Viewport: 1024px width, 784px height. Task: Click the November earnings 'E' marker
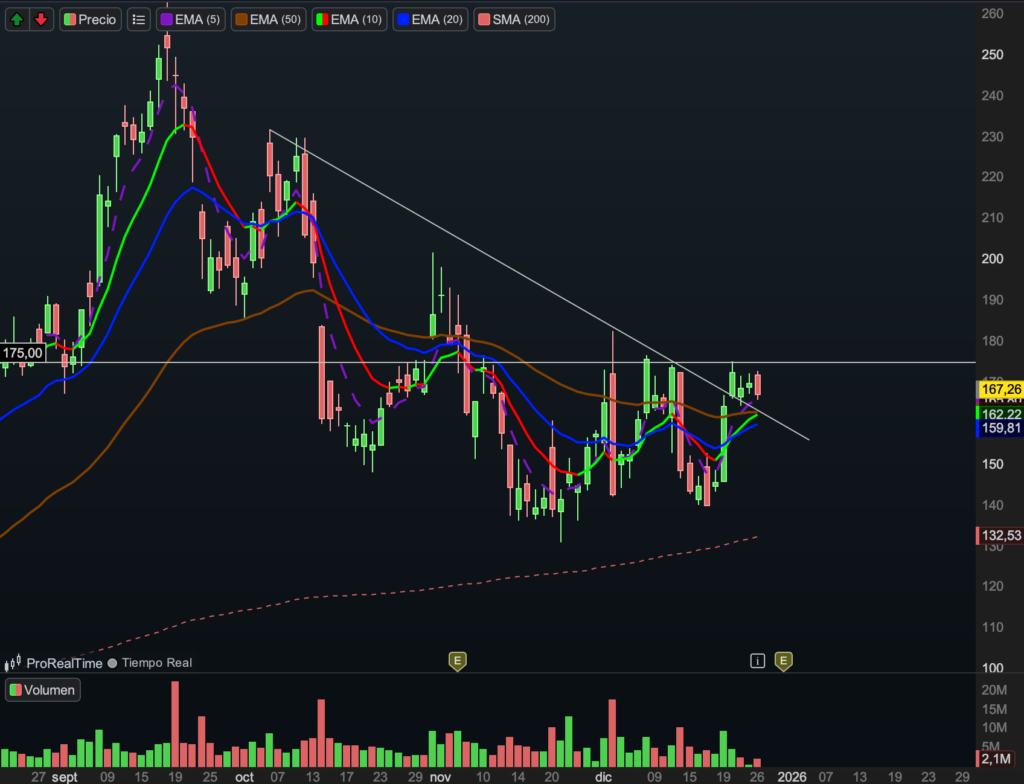tap(457, 660)
